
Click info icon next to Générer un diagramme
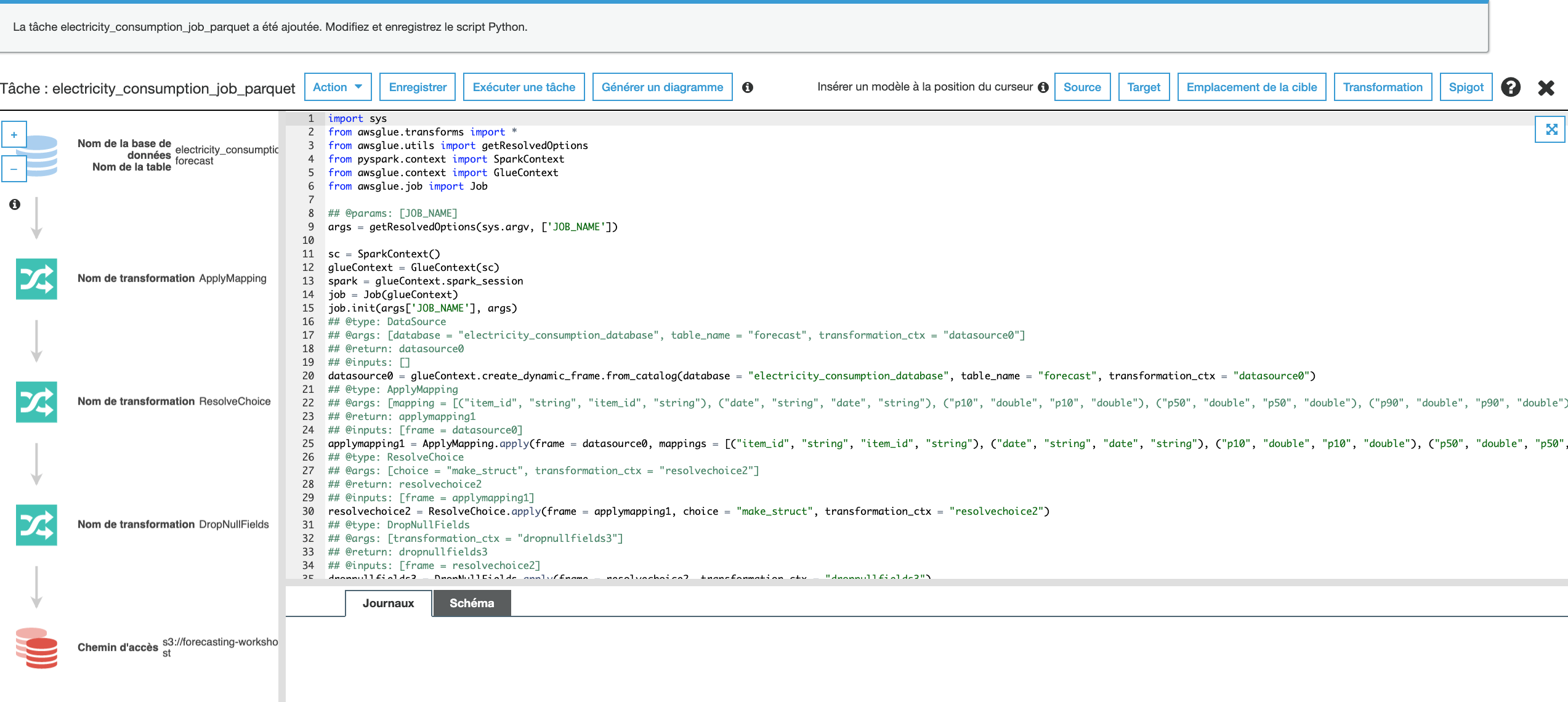pyautogui.click(x=748, y=87)
